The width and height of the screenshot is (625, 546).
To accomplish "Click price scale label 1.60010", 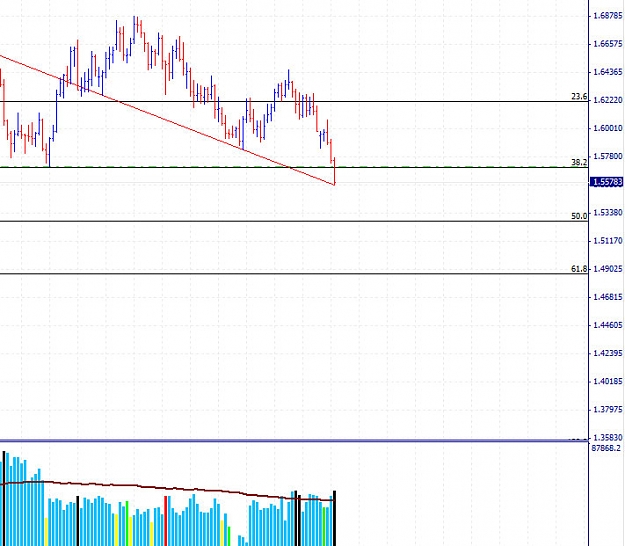I will tap(608, 128).
